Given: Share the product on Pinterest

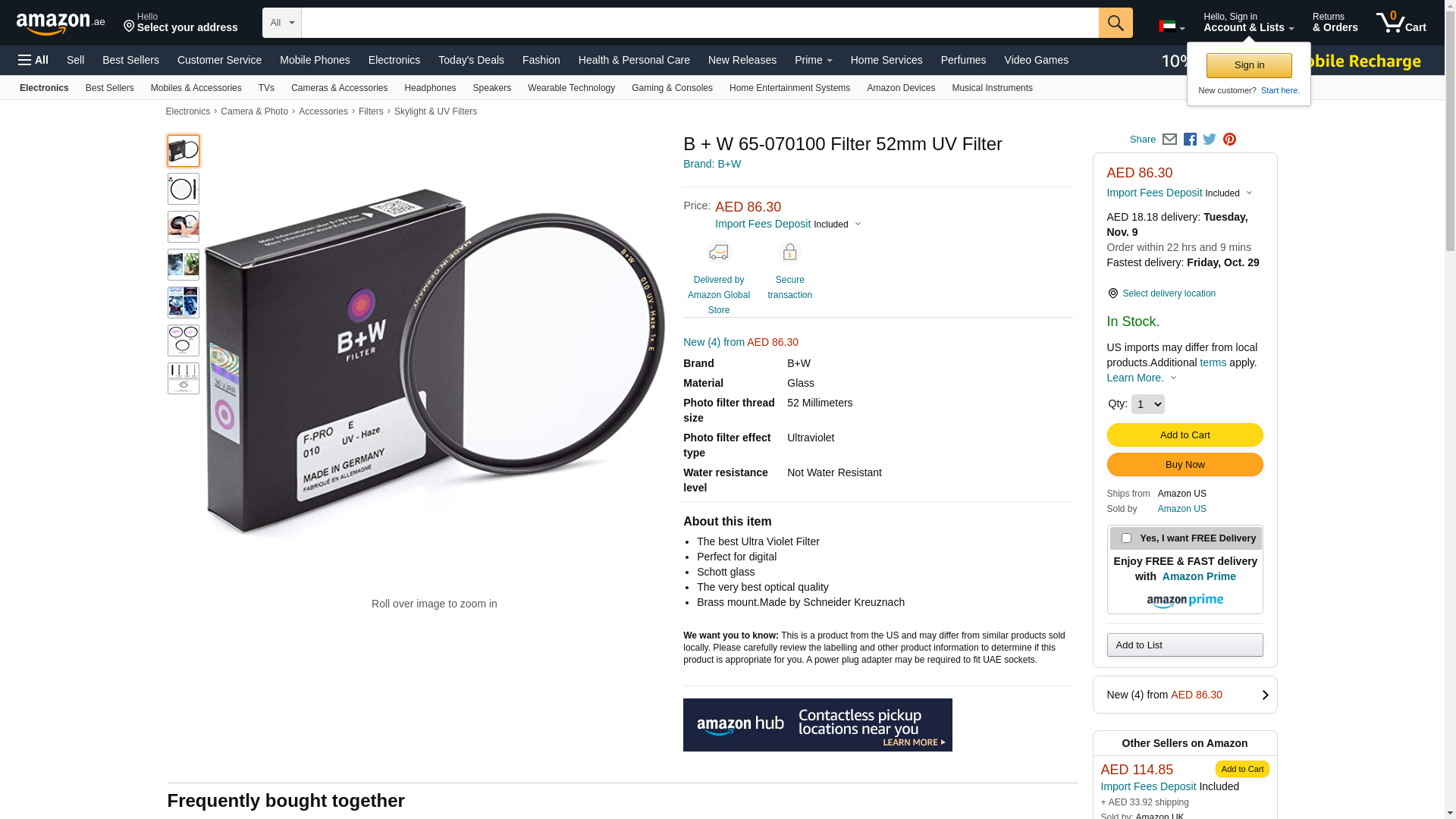Looking at the screenshot, I should pyautogui.click(x=1229, y=140).
